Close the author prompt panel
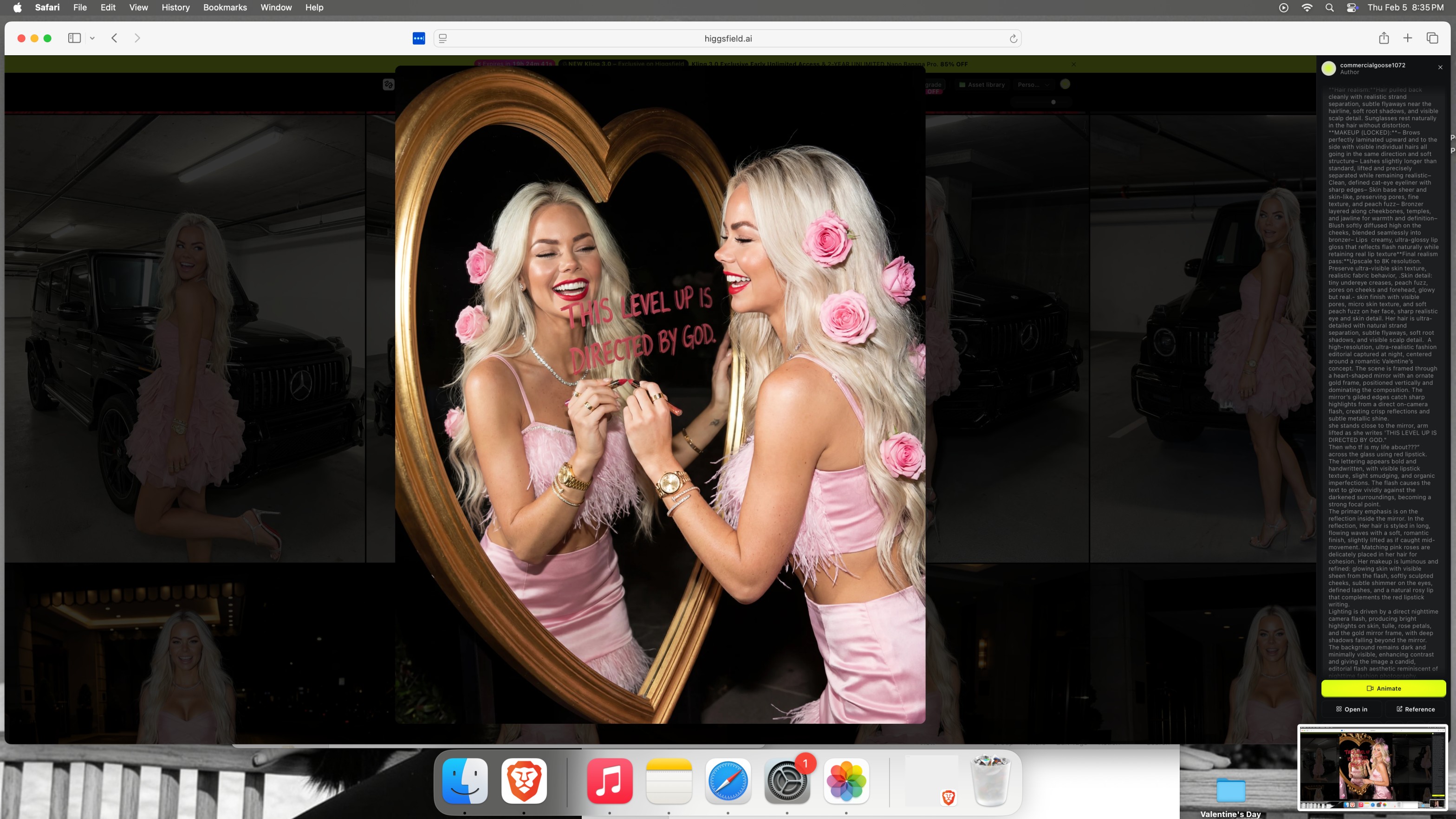Viewport: 1456px width, 819px height. click(x=1440, y=67)
